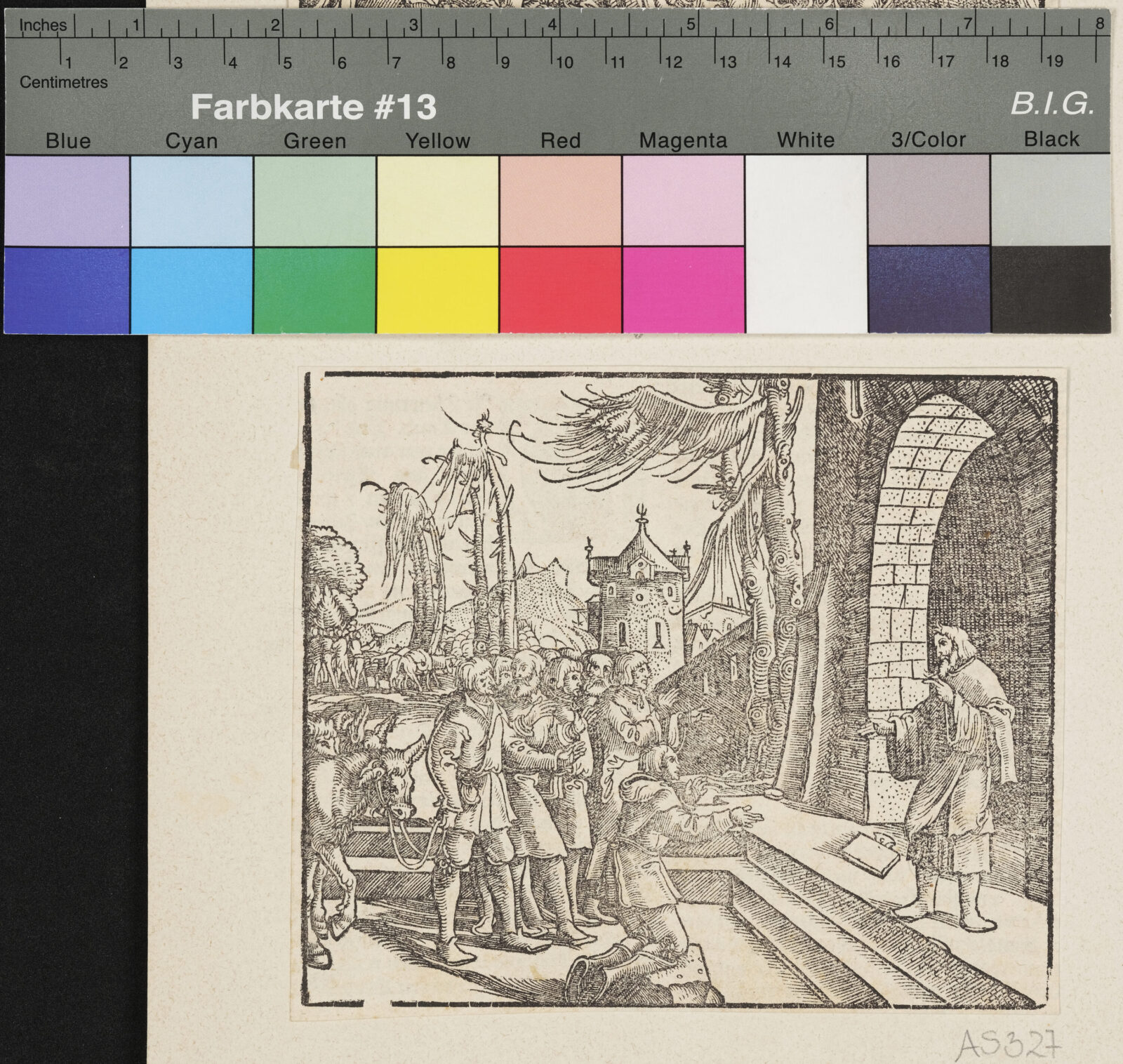
Task: Click the B.I.G. logo text
Action: click(1052, 104)
